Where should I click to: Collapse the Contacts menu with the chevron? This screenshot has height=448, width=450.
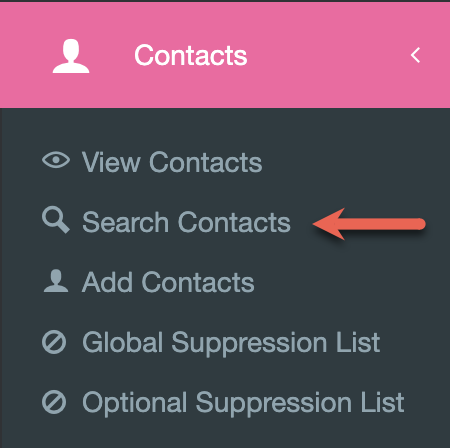click(x=415, y=55)
